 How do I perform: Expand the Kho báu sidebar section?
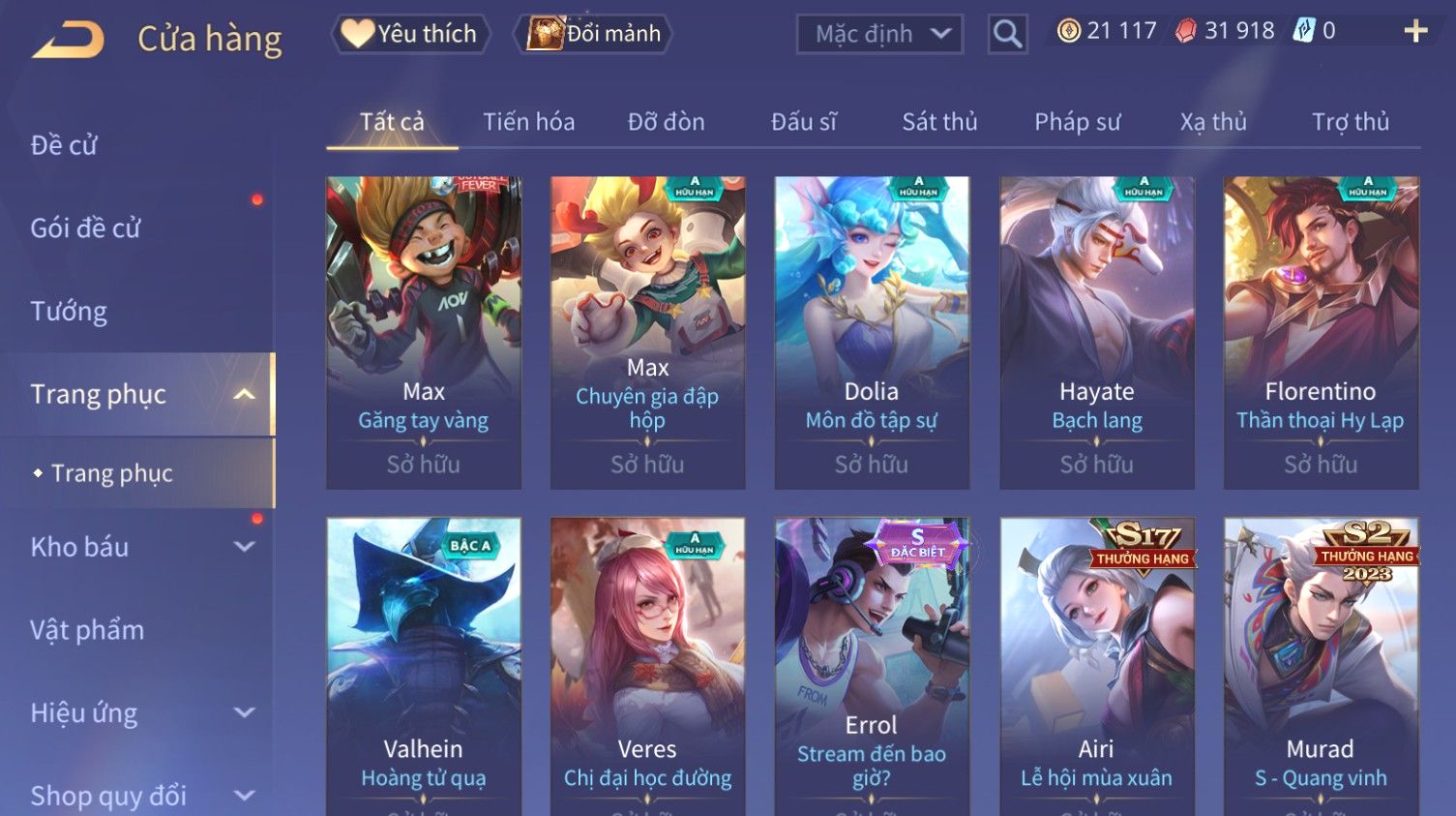(x=245, y=547)
